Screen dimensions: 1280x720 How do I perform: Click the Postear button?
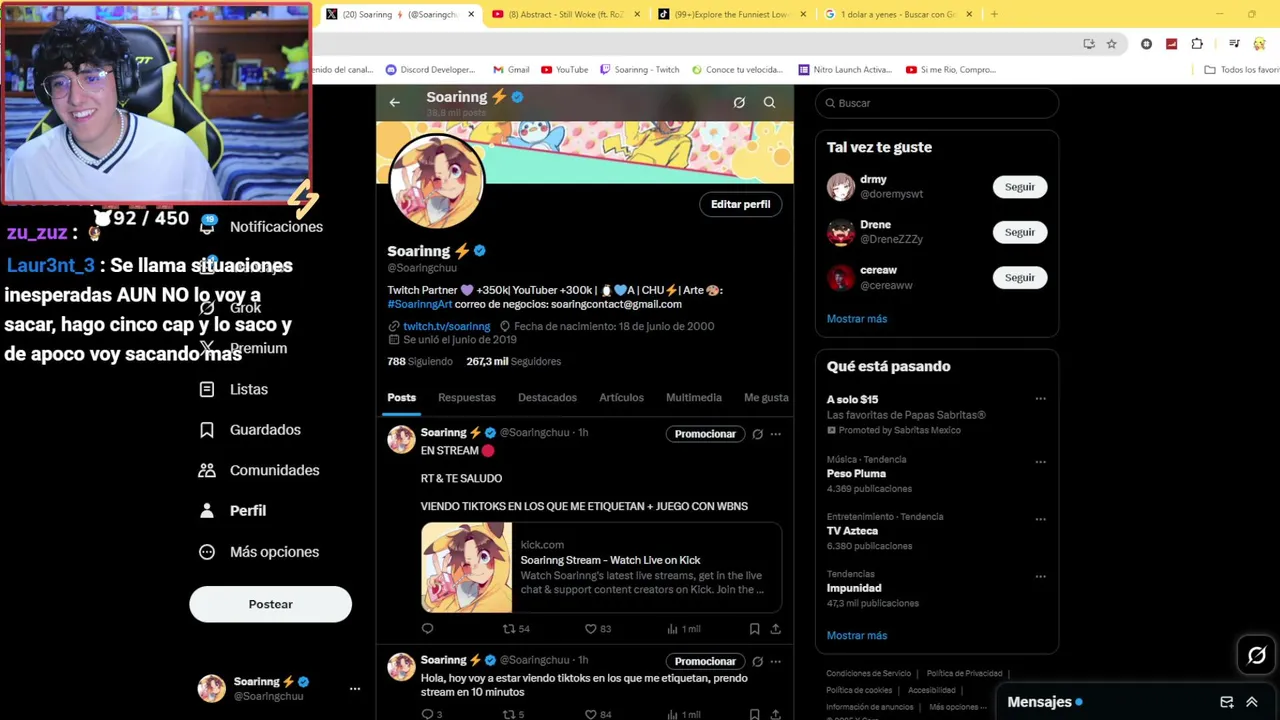click(270, 604)
